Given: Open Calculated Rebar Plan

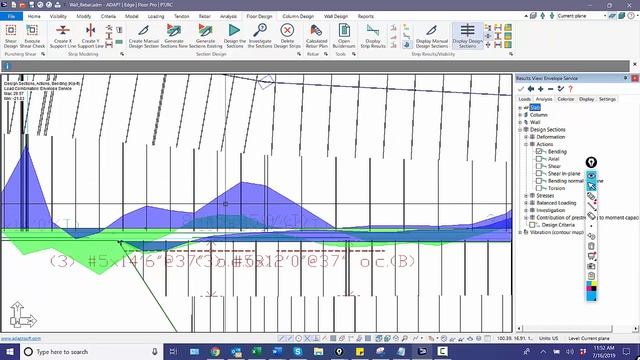Looking at the screenshot, I should click(x=316, y=36).
